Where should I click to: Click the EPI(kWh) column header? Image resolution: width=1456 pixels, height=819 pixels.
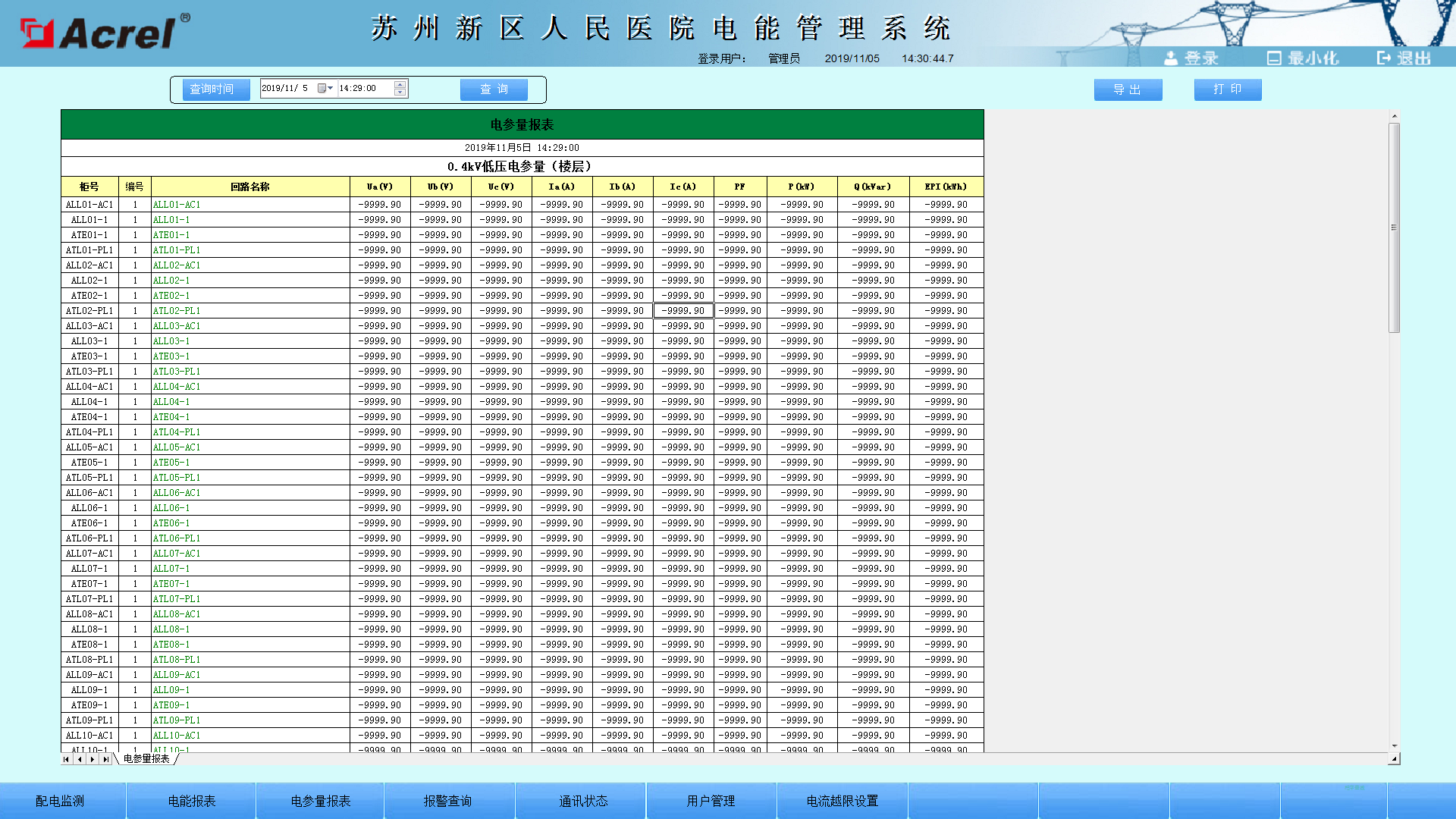point(946,187)
